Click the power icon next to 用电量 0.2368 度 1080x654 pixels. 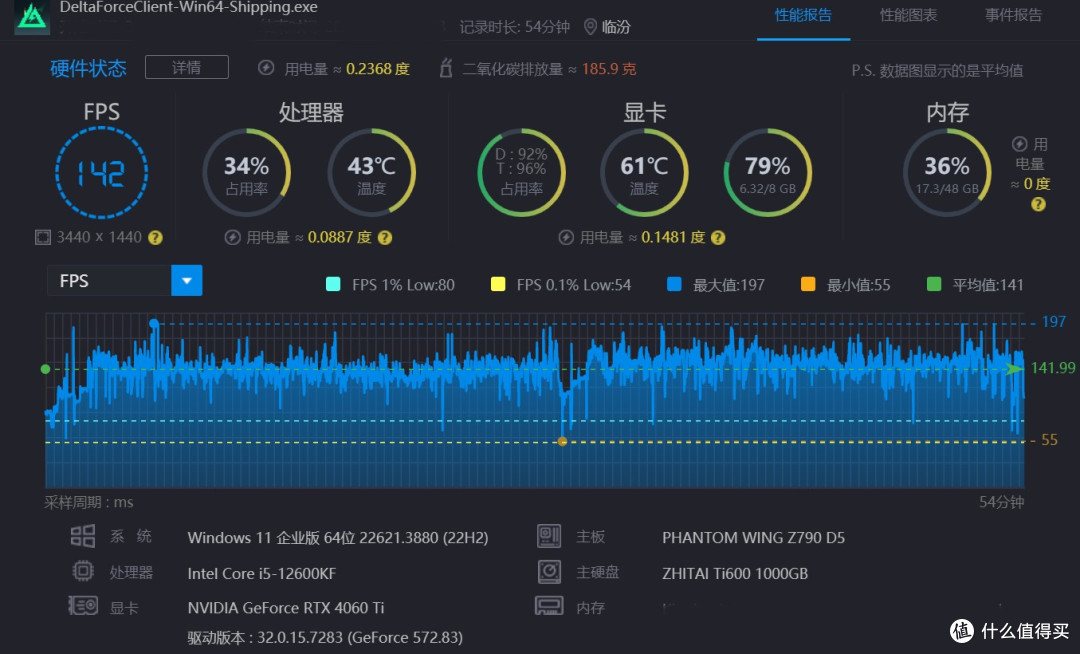point(266,68)
